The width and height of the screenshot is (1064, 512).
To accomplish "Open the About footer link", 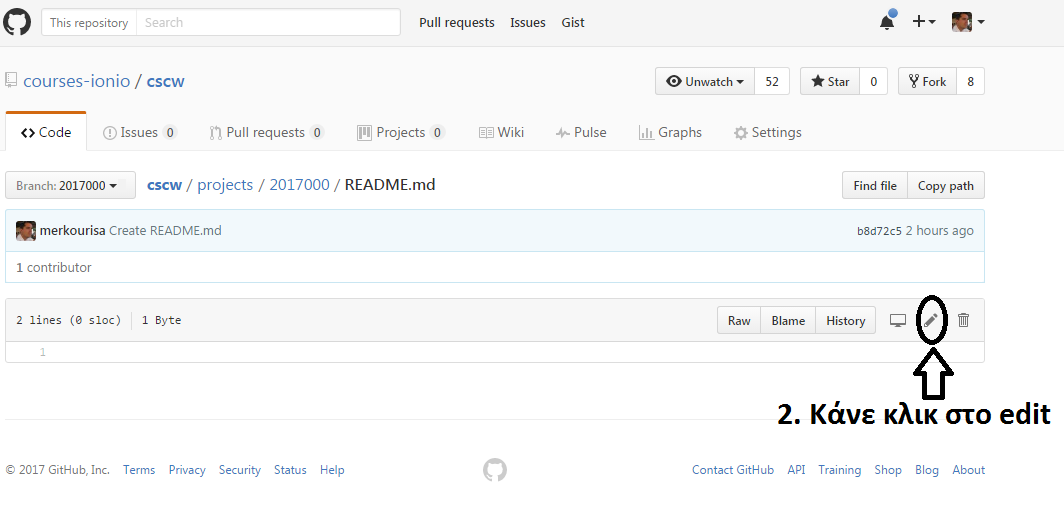I will (x=968, y=469).
